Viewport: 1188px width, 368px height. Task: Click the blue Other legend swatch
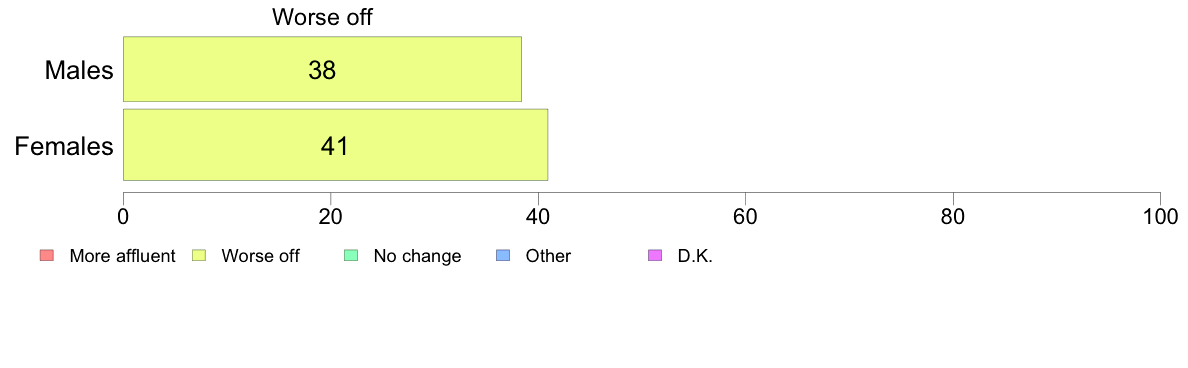pos(503,256)
